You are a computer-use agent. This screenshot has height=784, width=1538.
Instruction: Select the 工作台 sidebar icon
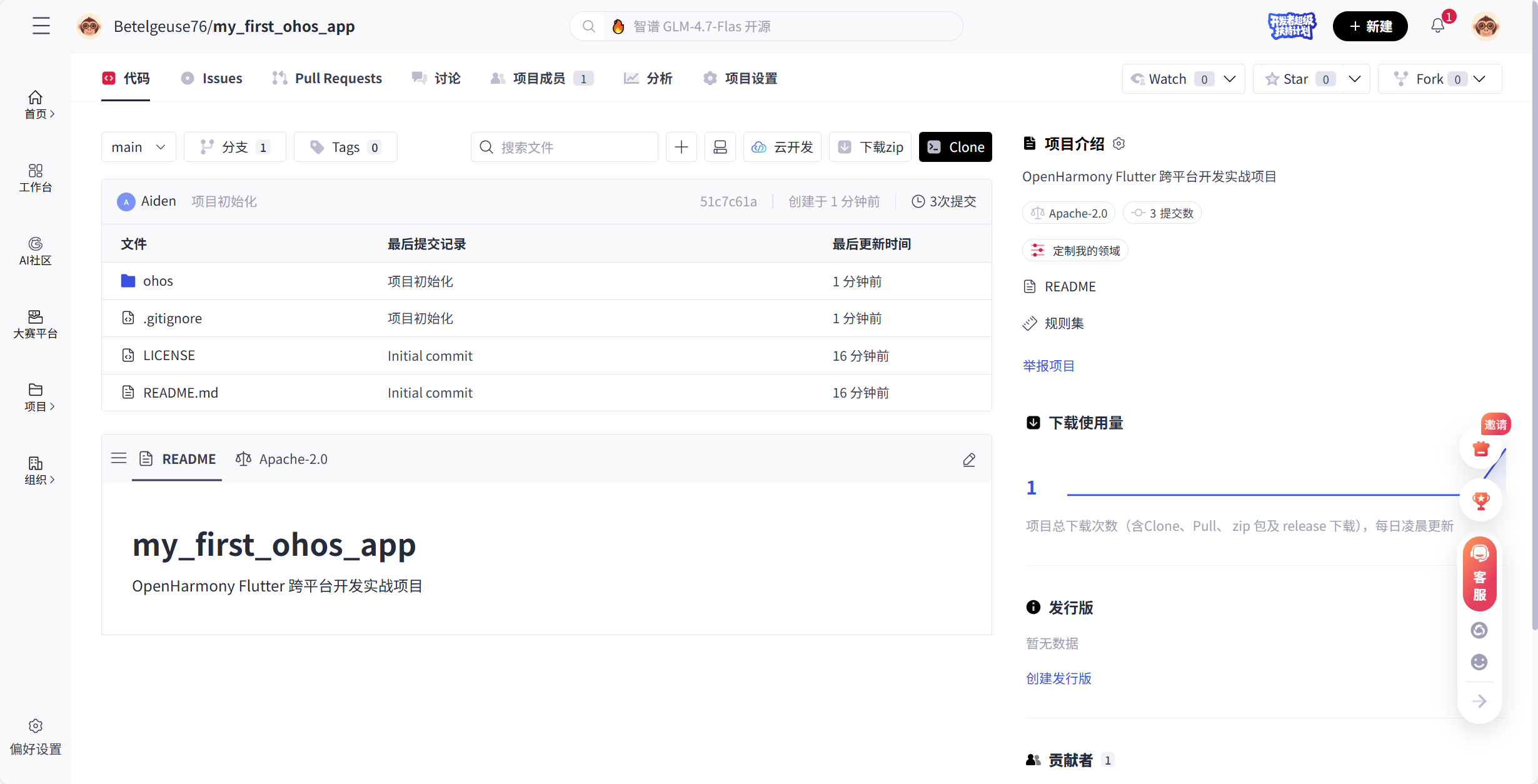[35, 177]
